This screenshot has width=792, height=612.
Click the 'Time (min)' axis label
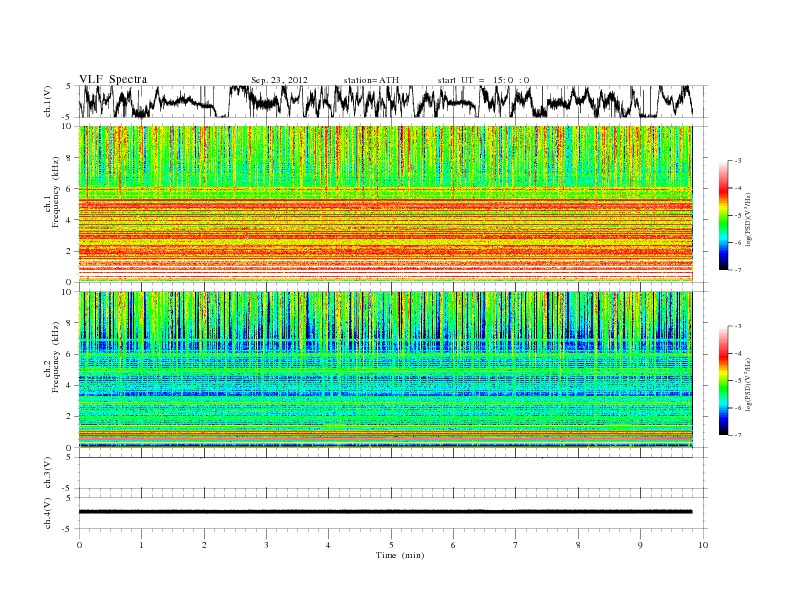[400, 555]
